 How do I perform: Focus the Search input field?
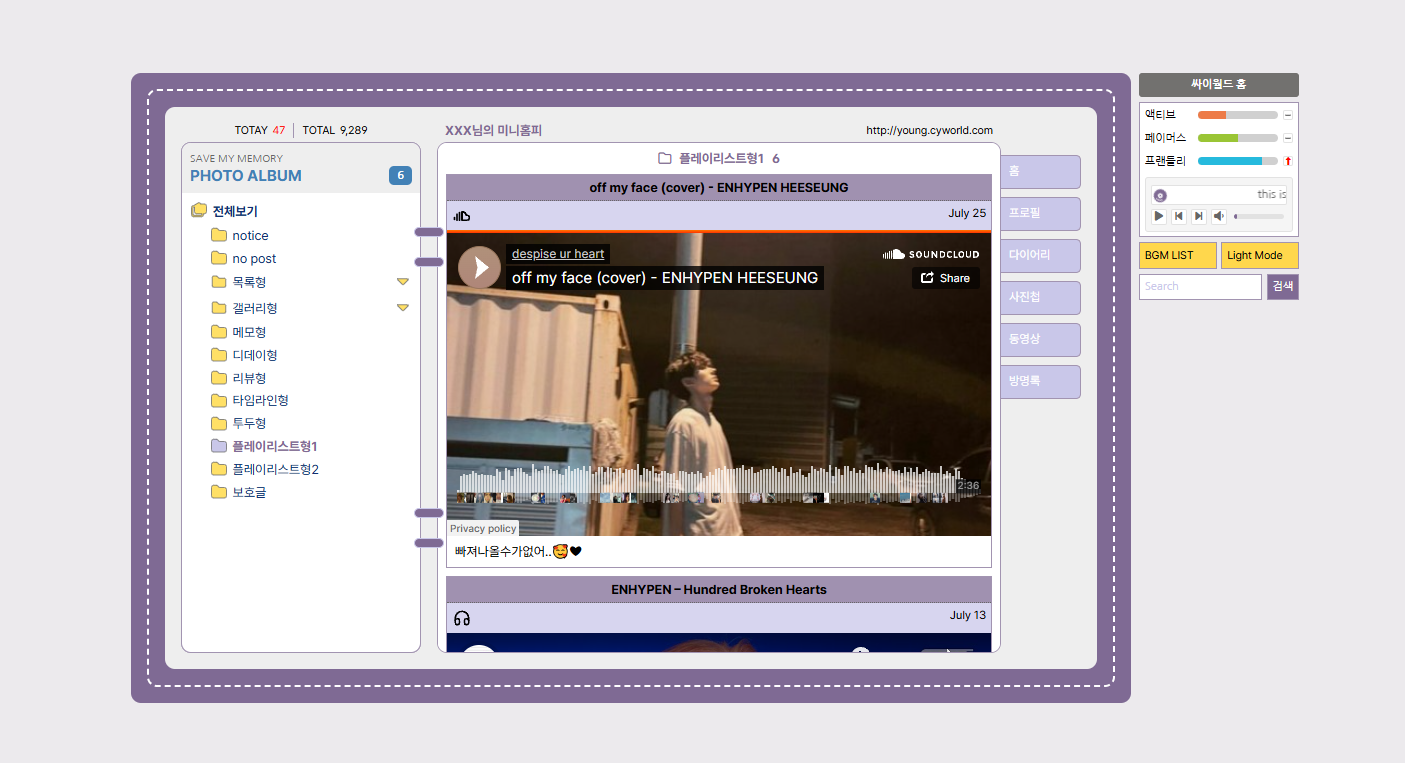[1200, 286]
